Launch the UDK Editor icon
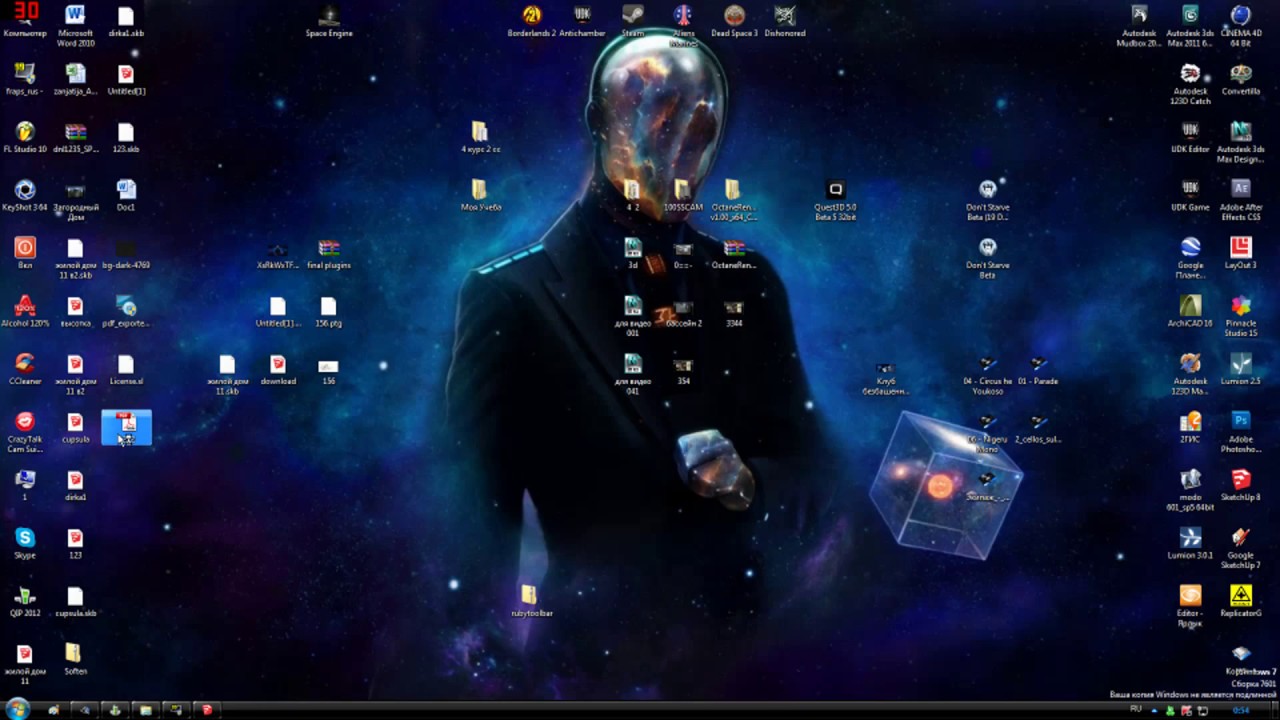This screenshot has width=1280, height=720. (1190, 136)
